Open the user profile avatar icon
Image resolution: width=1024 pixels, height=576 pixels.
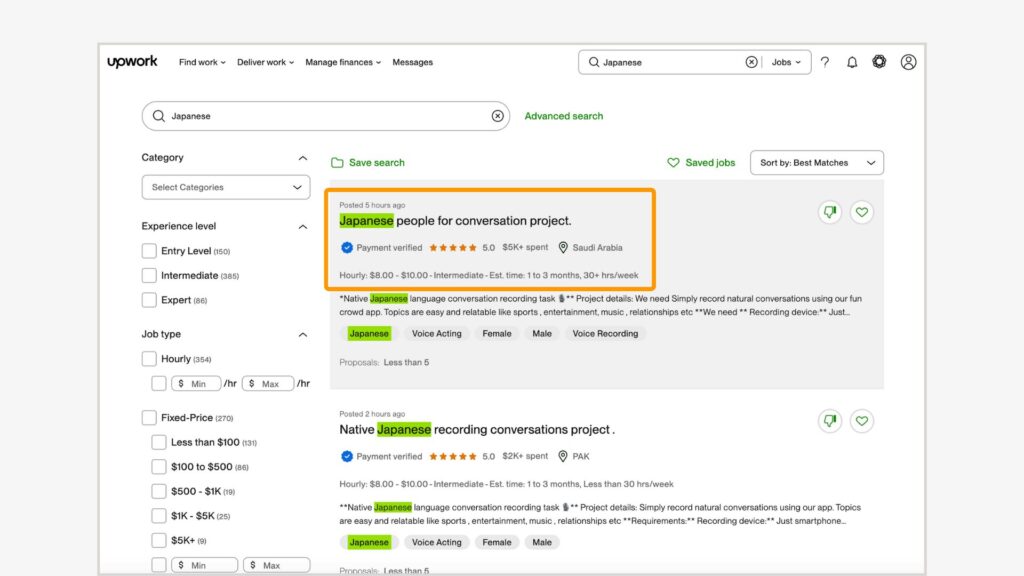click(908, 62)
